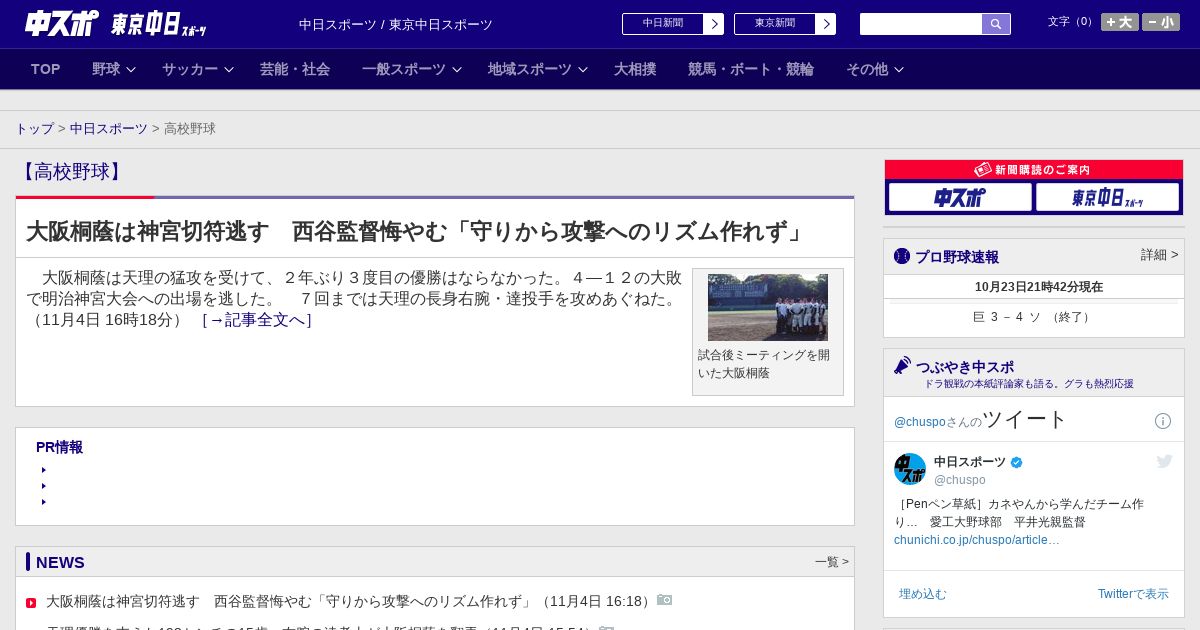This screenshot has width=1200, height=630.
Task: Click the Twitter verified badge icon
Action: point(1017,462)
